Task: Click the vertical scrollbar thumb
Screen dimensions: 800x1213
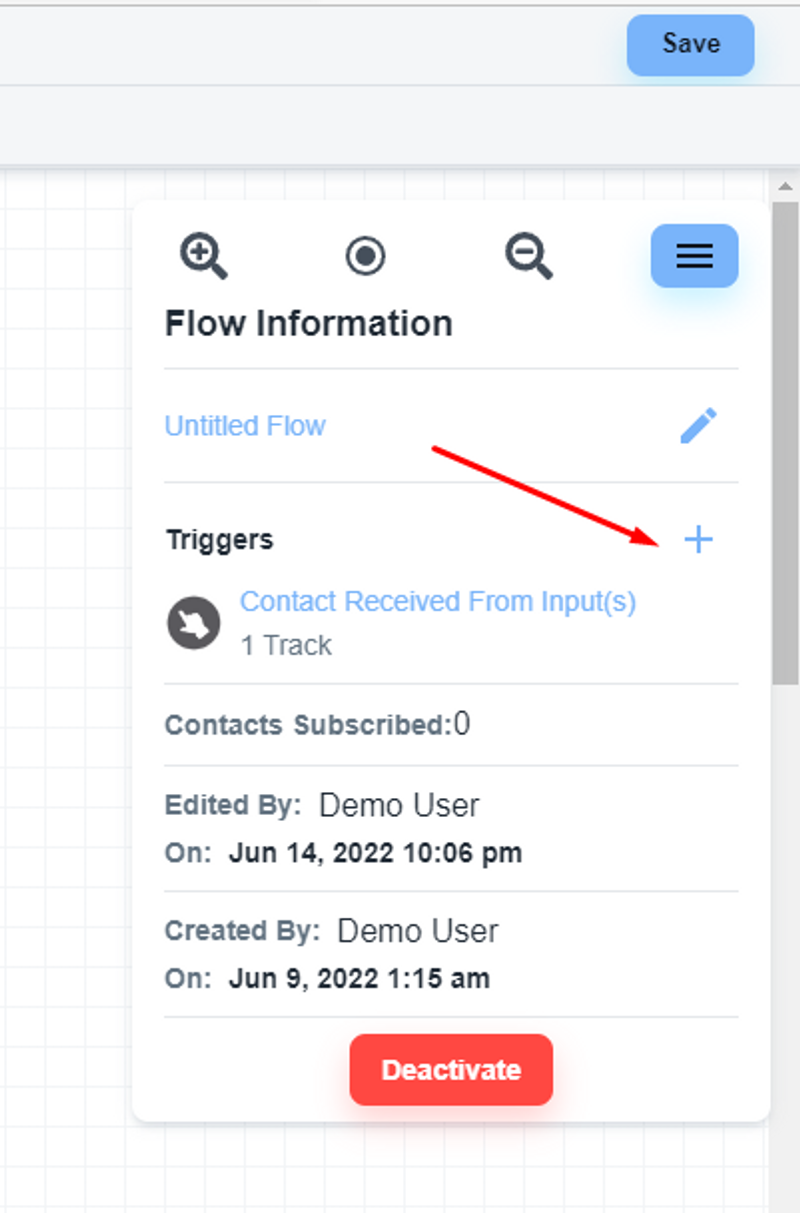Action: tap(786, 440)
